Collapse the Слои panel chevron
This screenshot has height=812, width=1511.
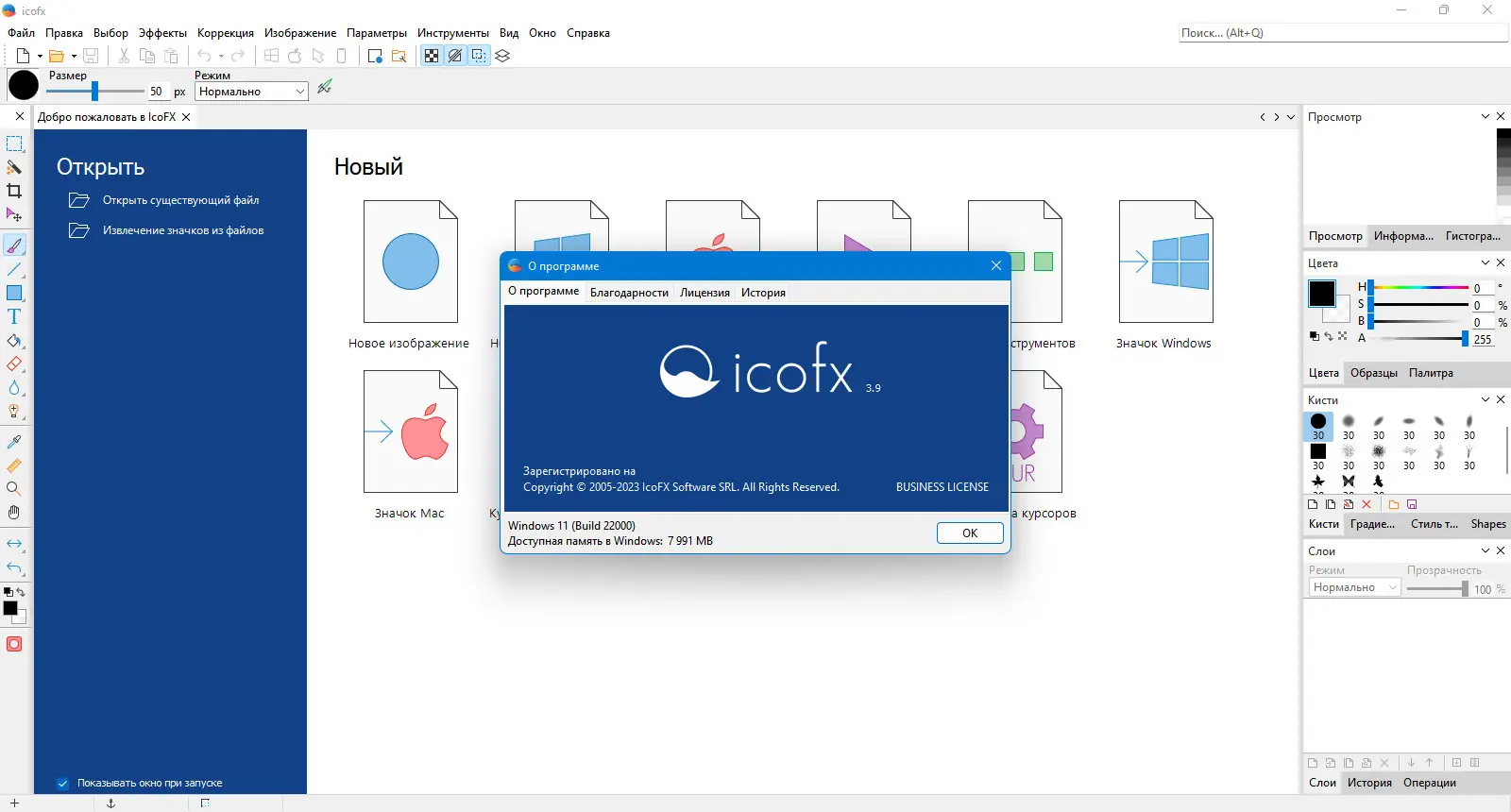[x=1486, y=550]
